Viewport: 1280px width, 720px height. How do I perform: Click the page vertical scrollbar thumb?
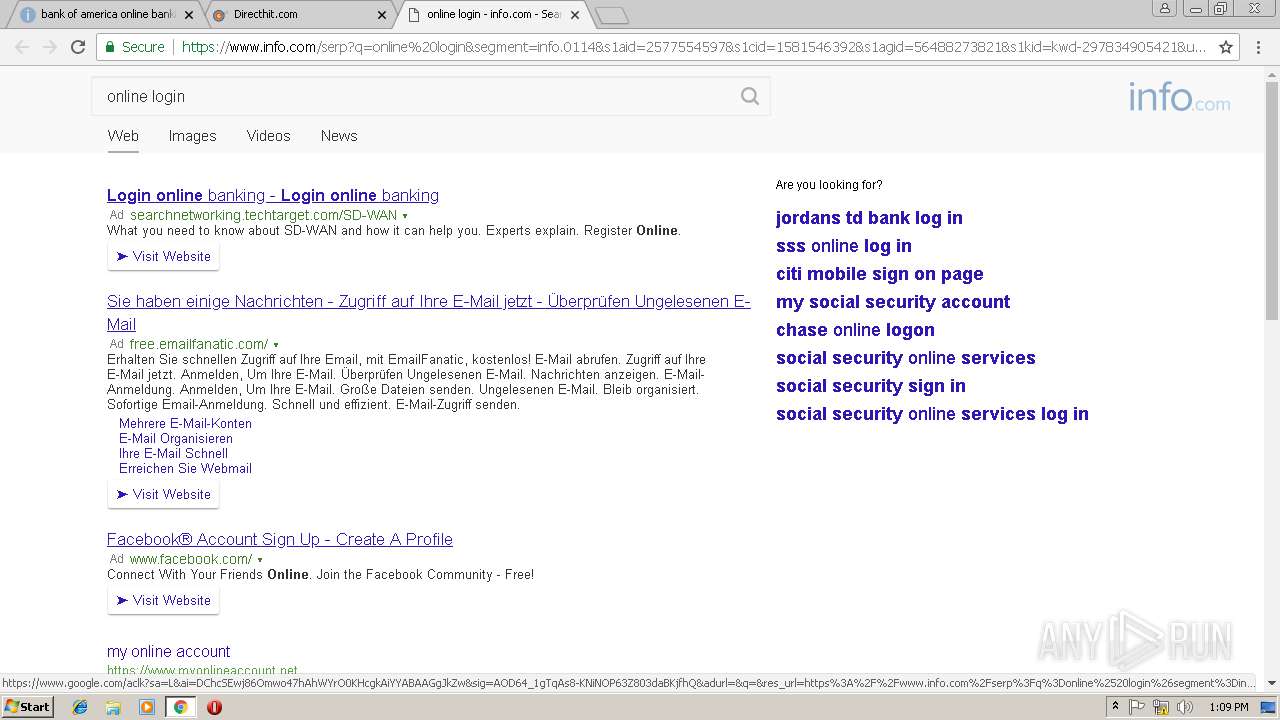(1272, 200)
